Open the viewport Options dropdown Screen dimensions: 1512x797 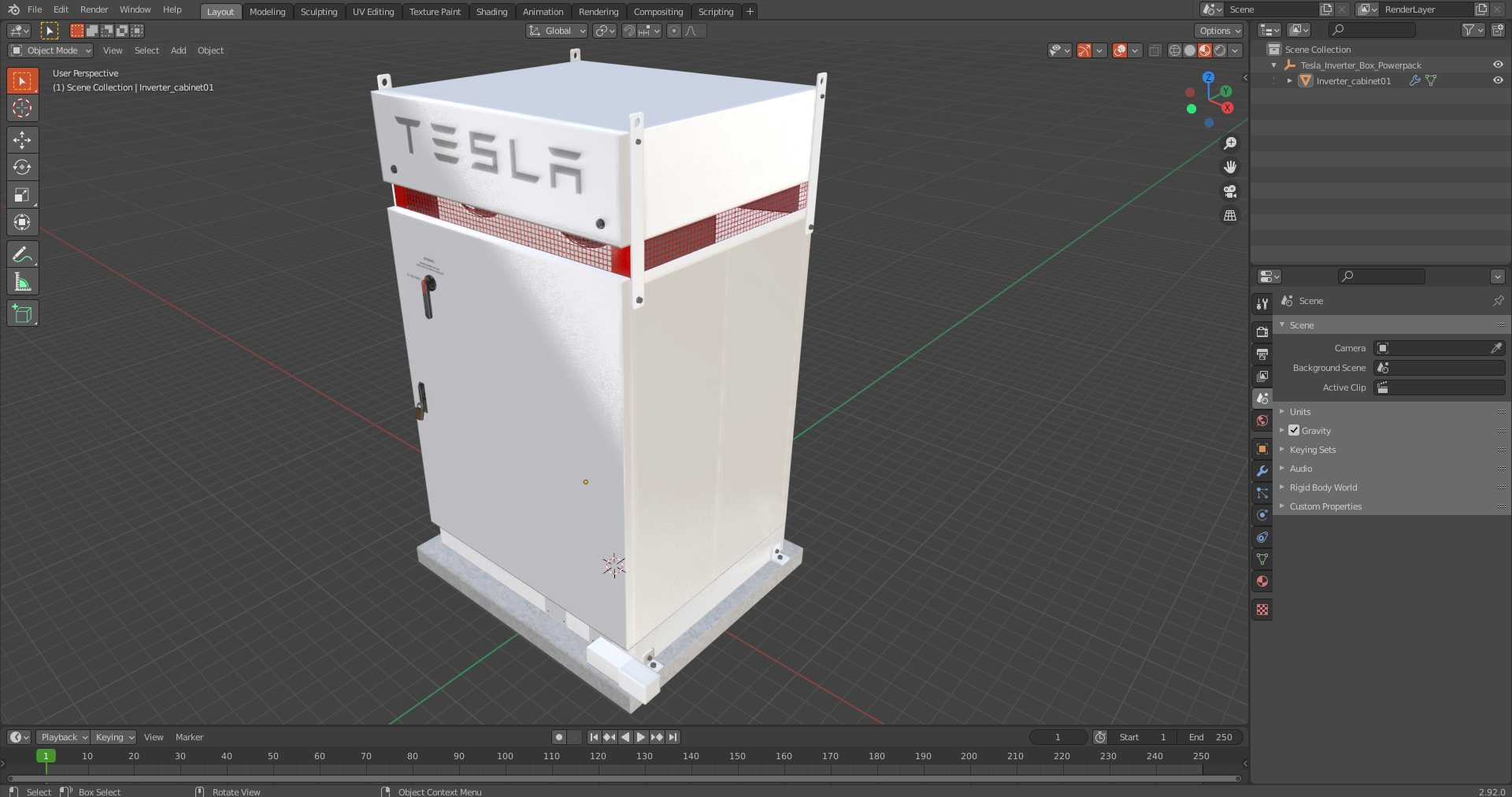1219,31
